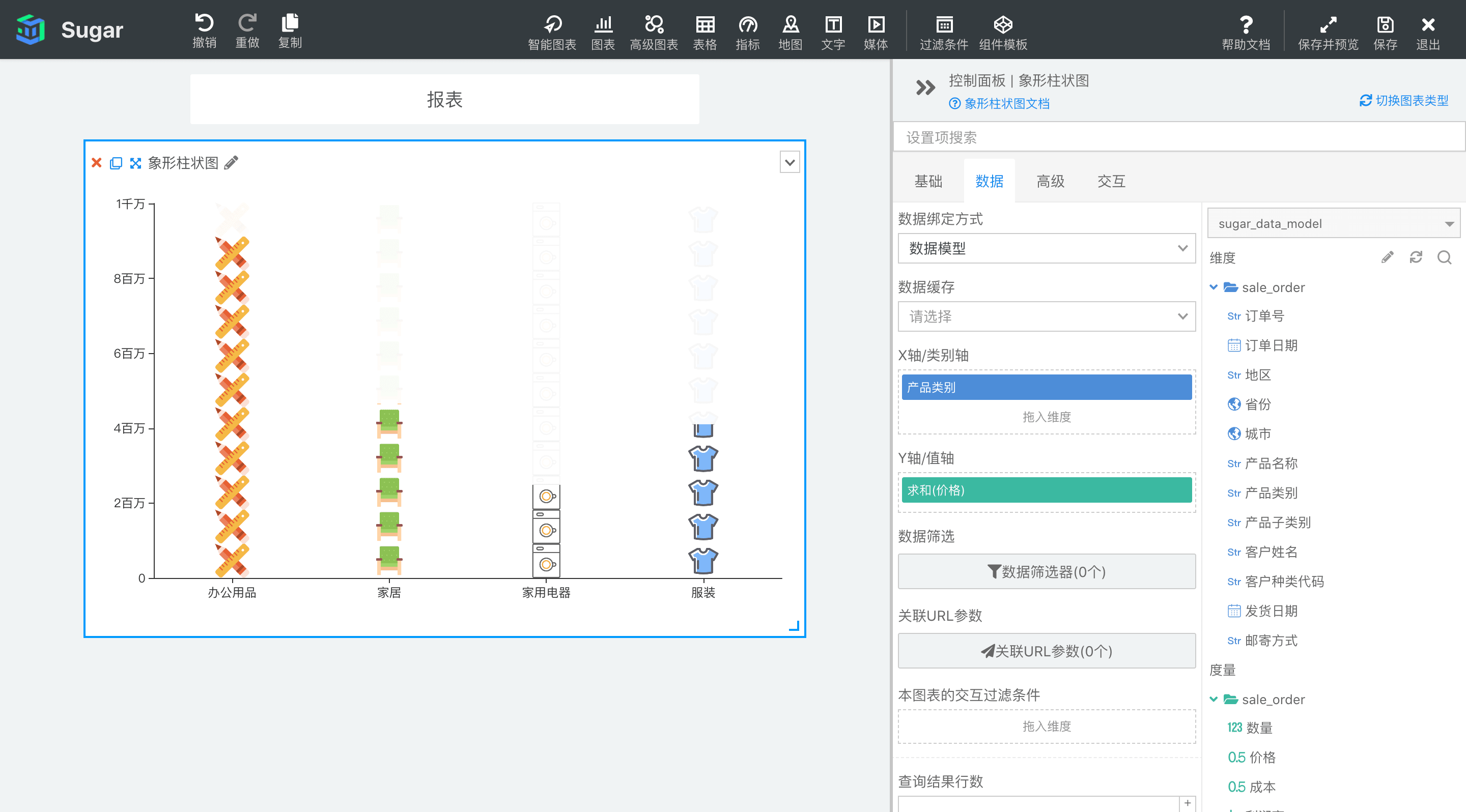Click the 设置项搜索 search field

point(1179,137)
